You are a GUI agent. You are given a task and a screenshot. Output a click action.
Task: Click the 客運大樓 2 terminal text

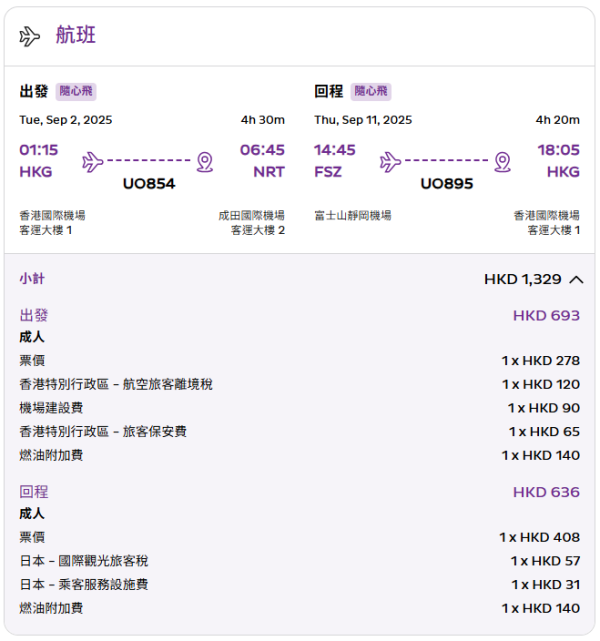point(258,230)
